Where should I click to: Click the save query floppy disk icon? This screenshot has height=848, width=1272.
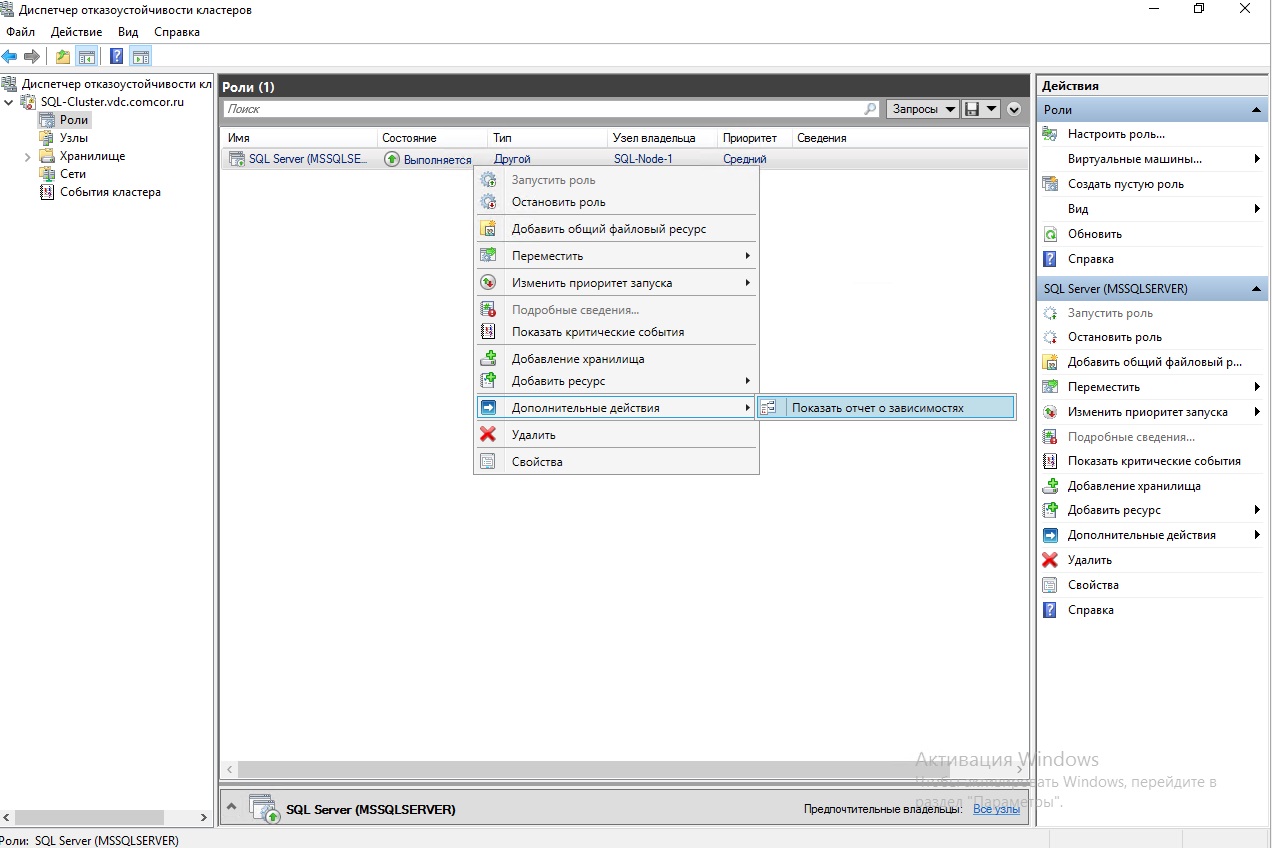coord(970,108)
